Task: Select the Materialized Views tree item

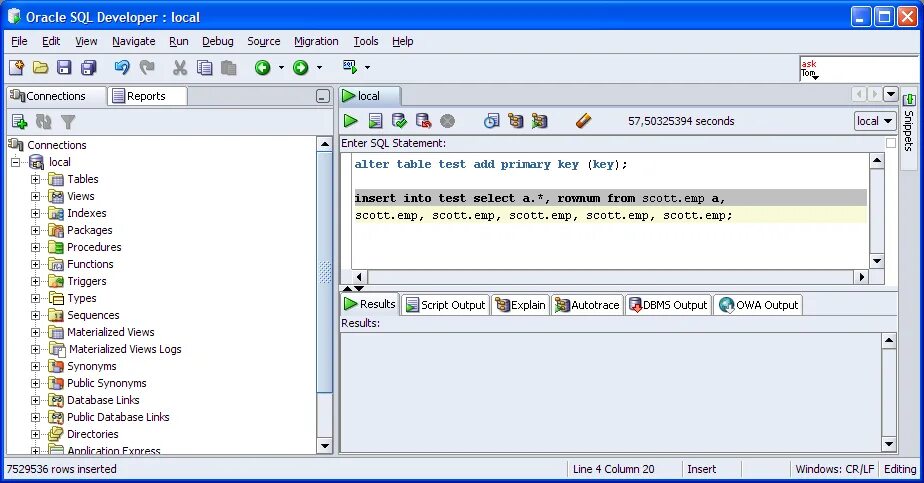Action: (x=111, y=332)
